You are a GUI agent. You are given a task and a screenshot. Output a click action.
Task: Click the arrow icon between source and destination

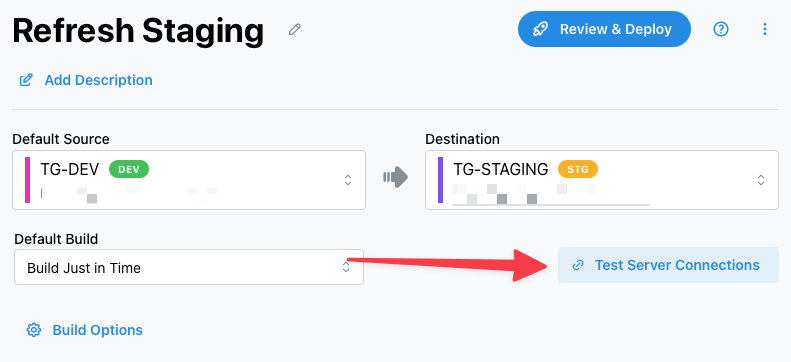(396, 177)
